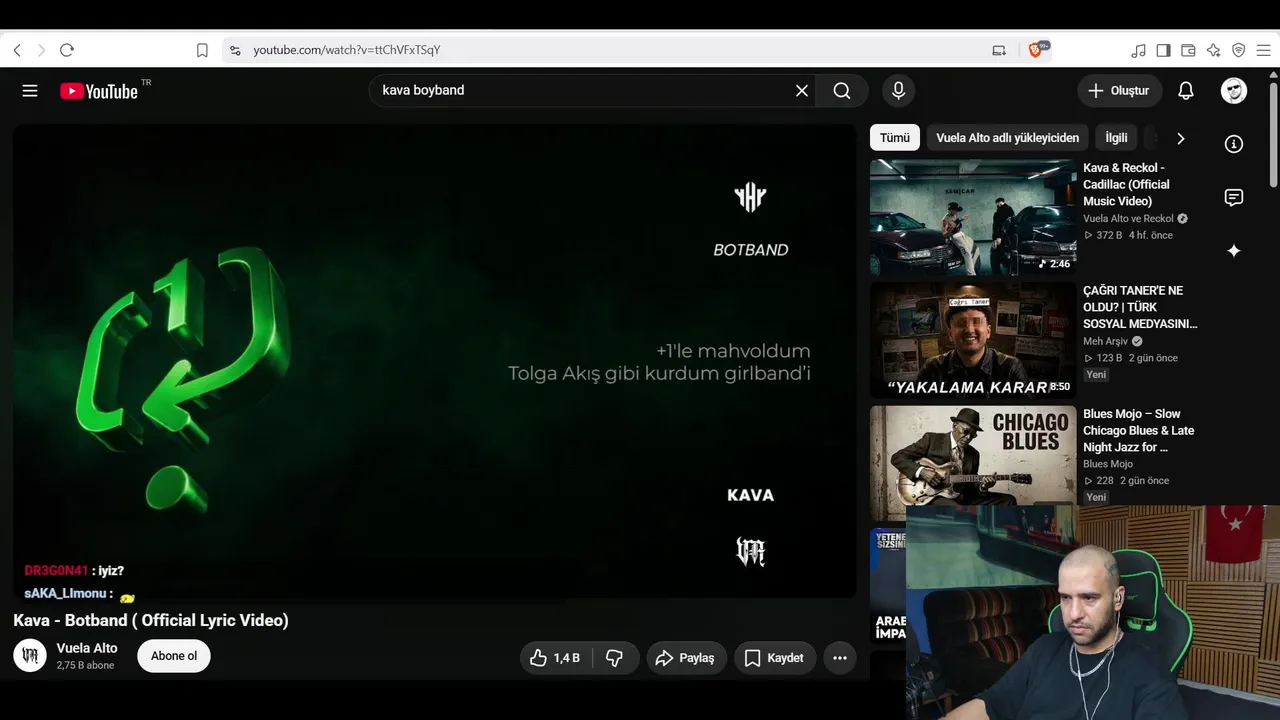This screenshot has width=1280, height=720.
Task: Select the Vuela Alto adlı yükleyiciden chip
Action: click(x=1007, y=138)
